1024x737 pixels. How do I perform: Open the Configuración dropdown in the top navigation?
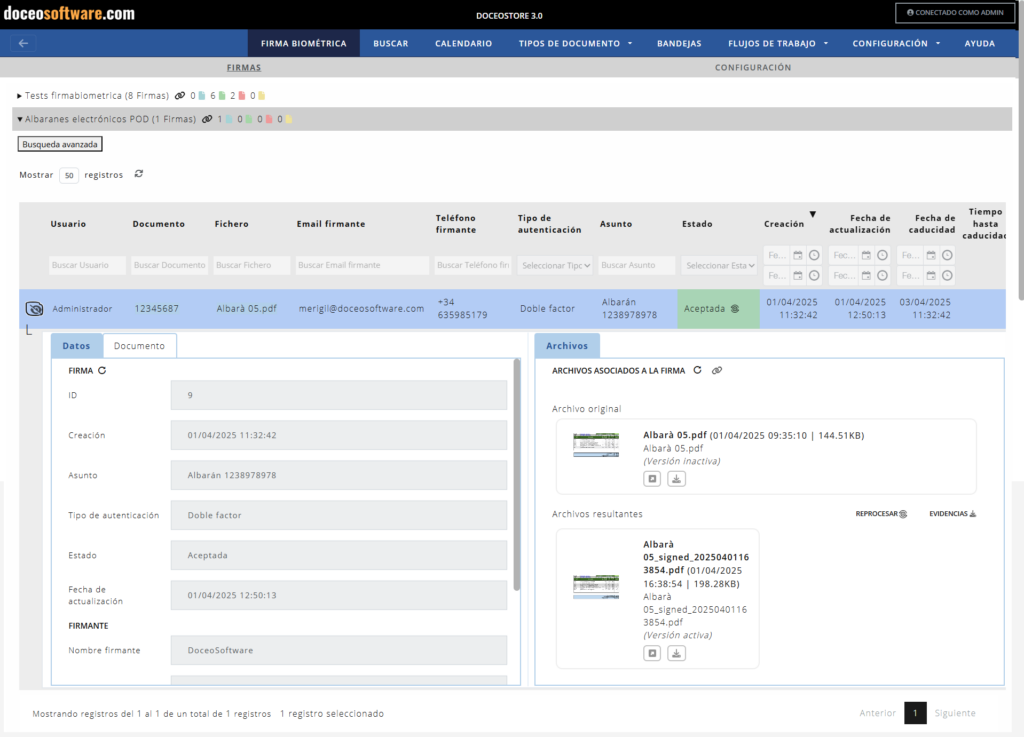[x=896, y=43]
